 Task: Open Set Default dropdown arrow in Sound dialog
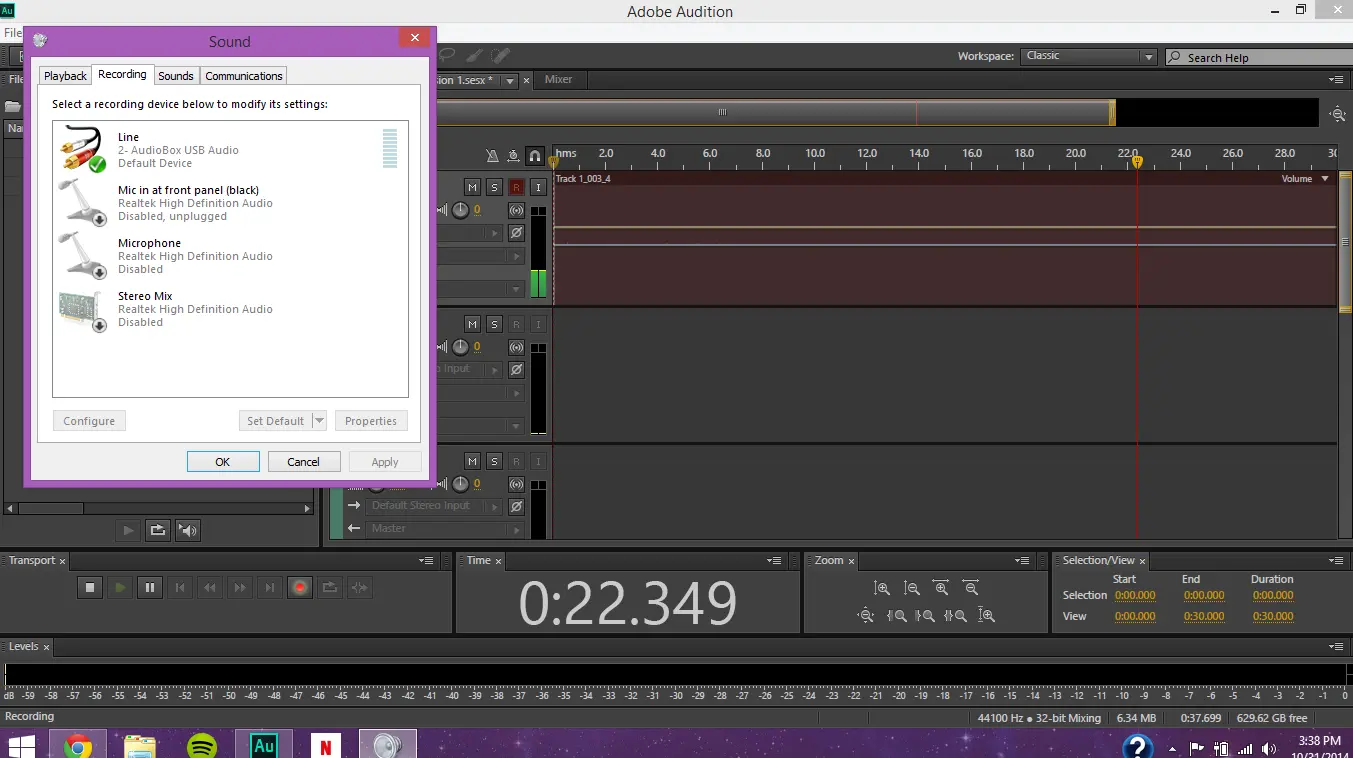point(320,421)
